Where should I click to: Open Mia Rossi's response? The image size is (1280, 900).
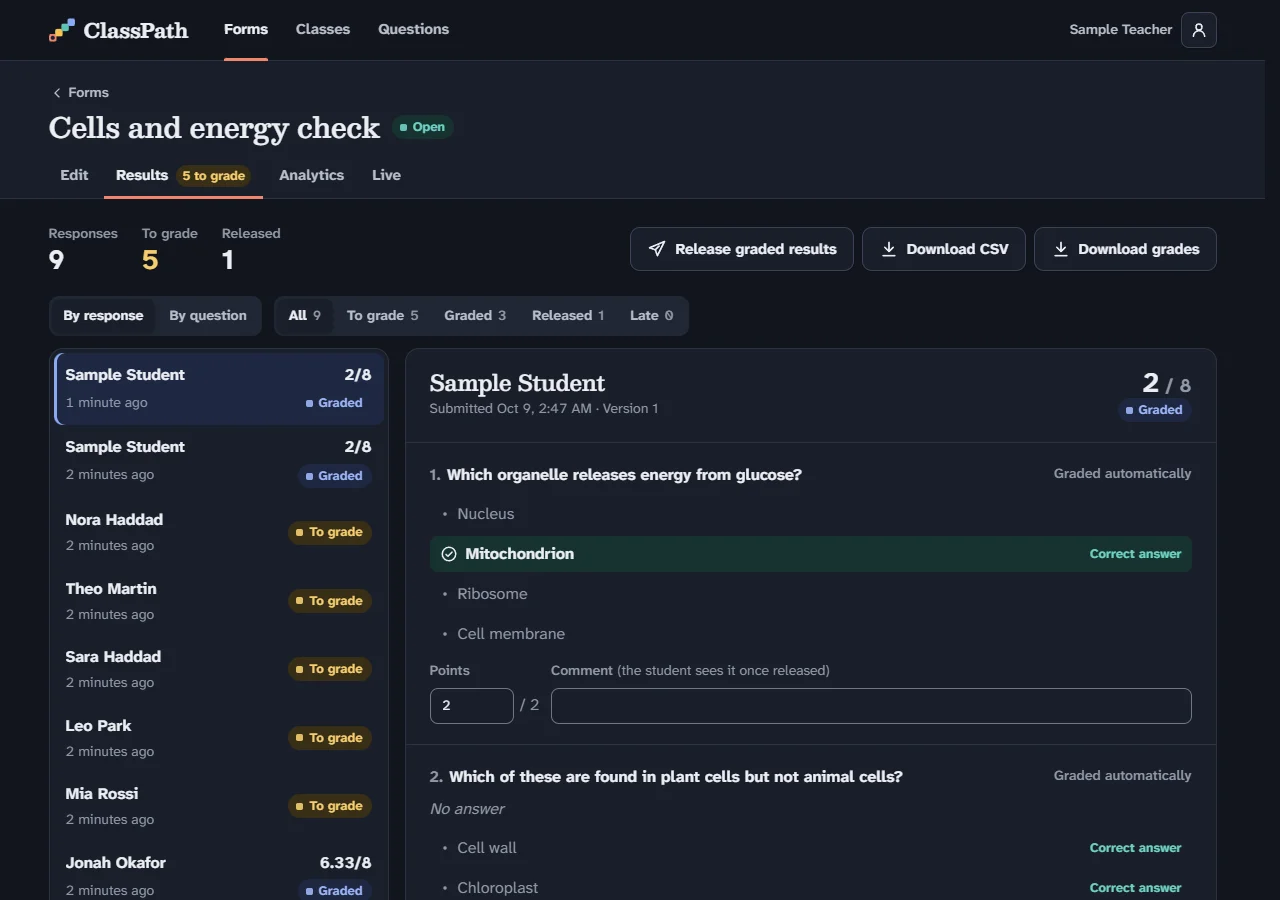tap(219, 806)
